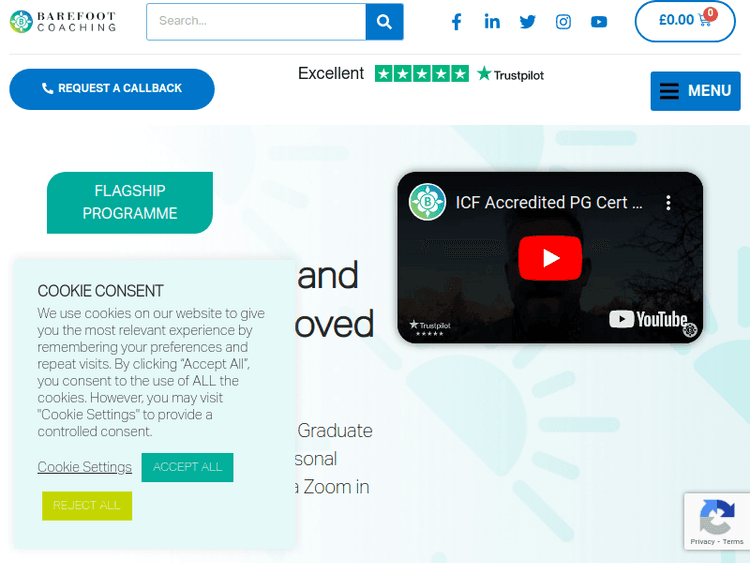
Task: Open the Instagram icon link
Action: click(x=563, y=22)
